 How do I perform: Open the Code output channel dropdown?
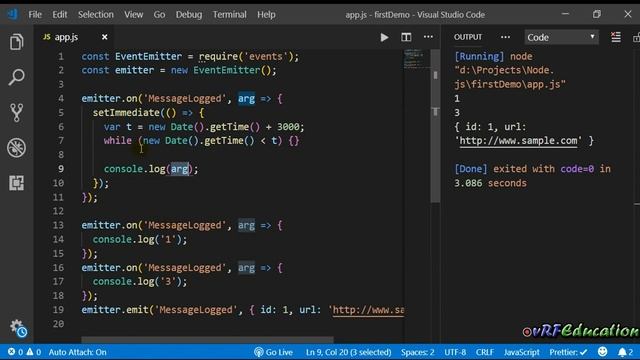561,37
